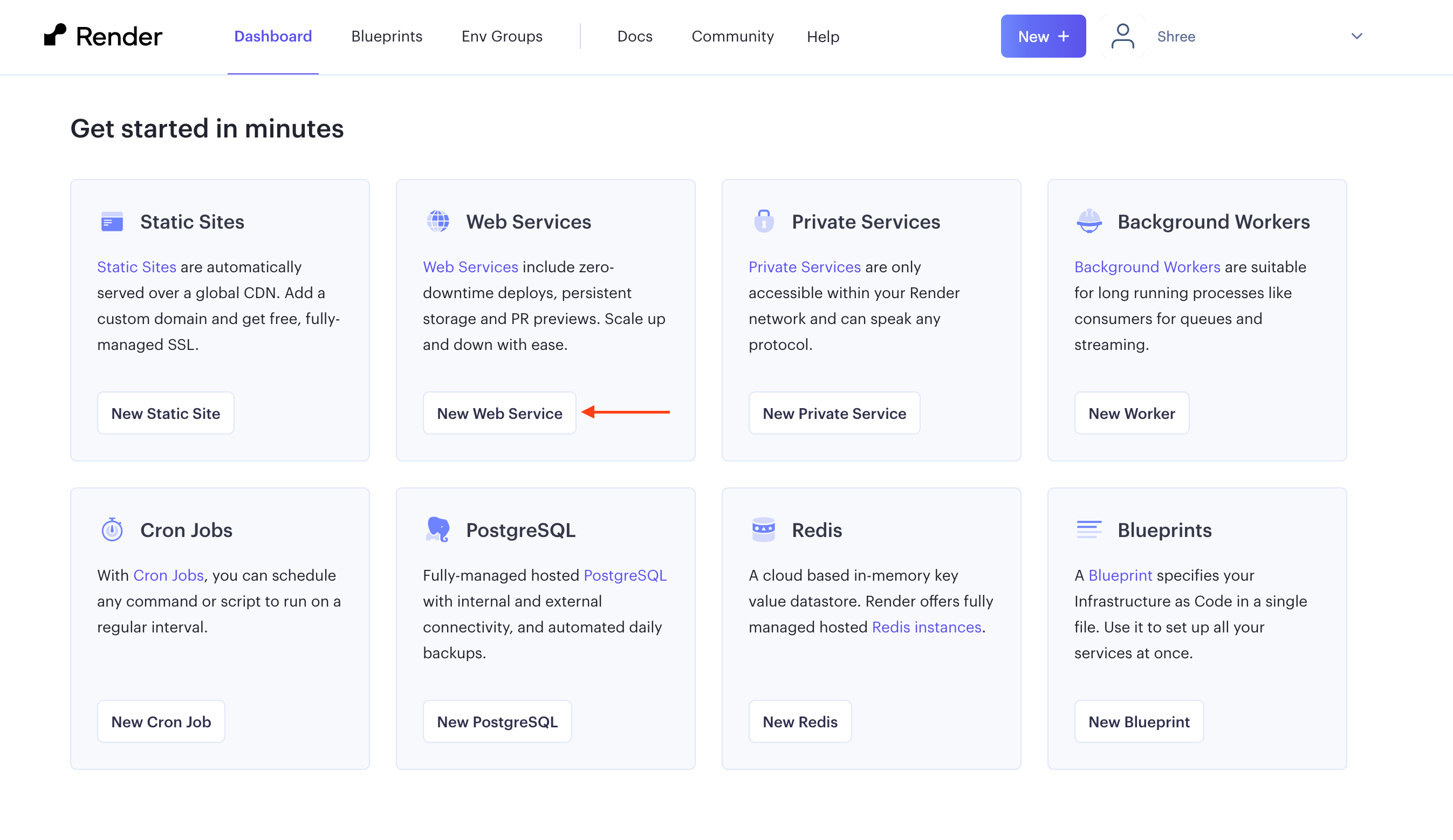
Task: Click New Static Site button
Action: 166,413
